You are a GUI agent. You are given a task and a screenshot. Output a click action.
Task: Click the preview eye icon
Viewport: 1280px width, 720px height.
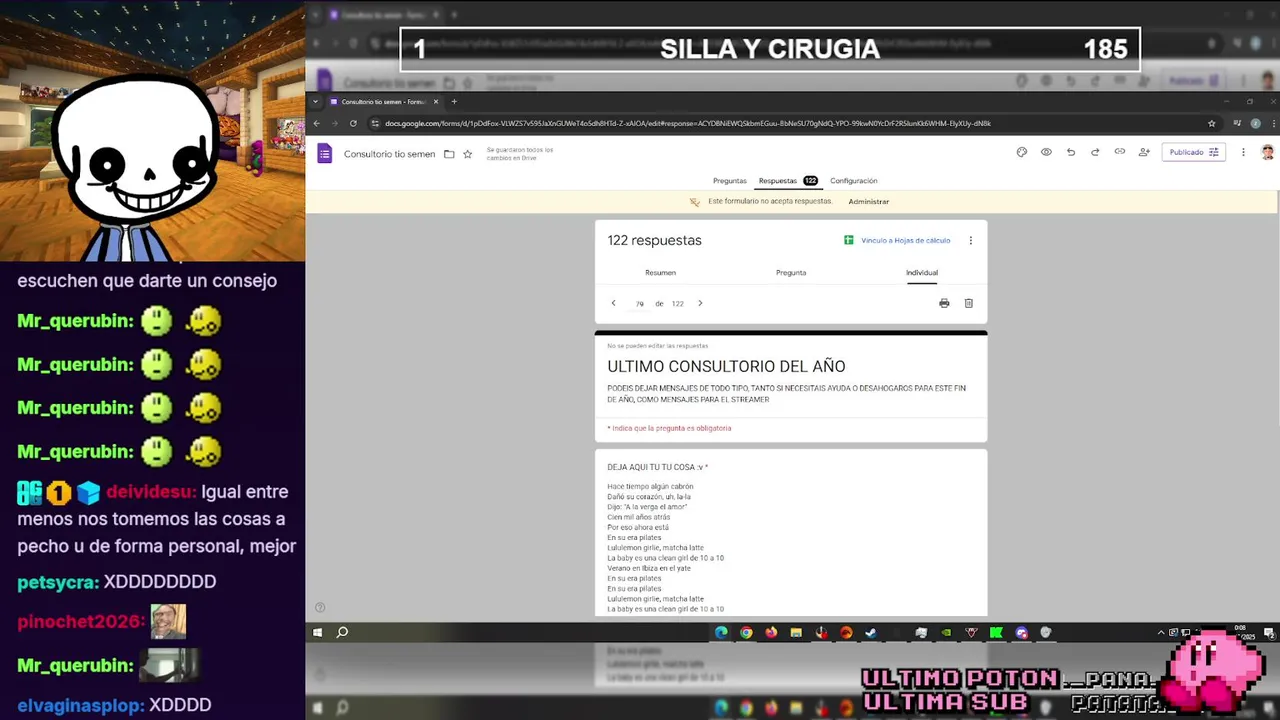[1046, 152]
